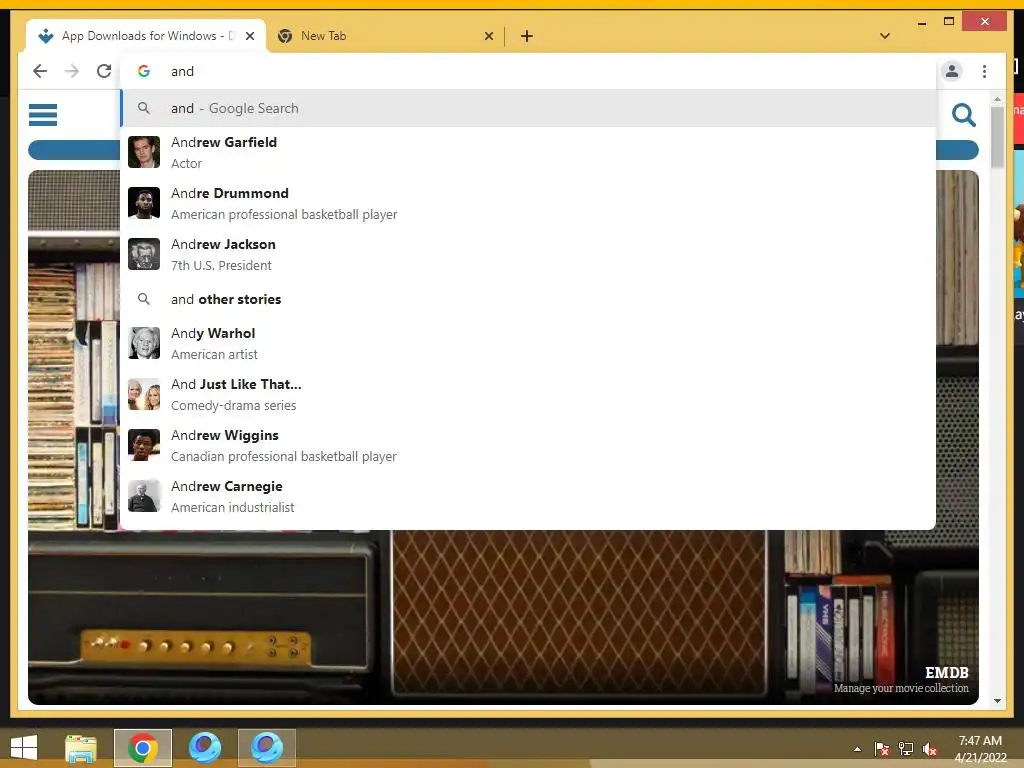Click the Google G icon in address bar
The height and width of the screenshot is (768, 1024).
point(144,71)
